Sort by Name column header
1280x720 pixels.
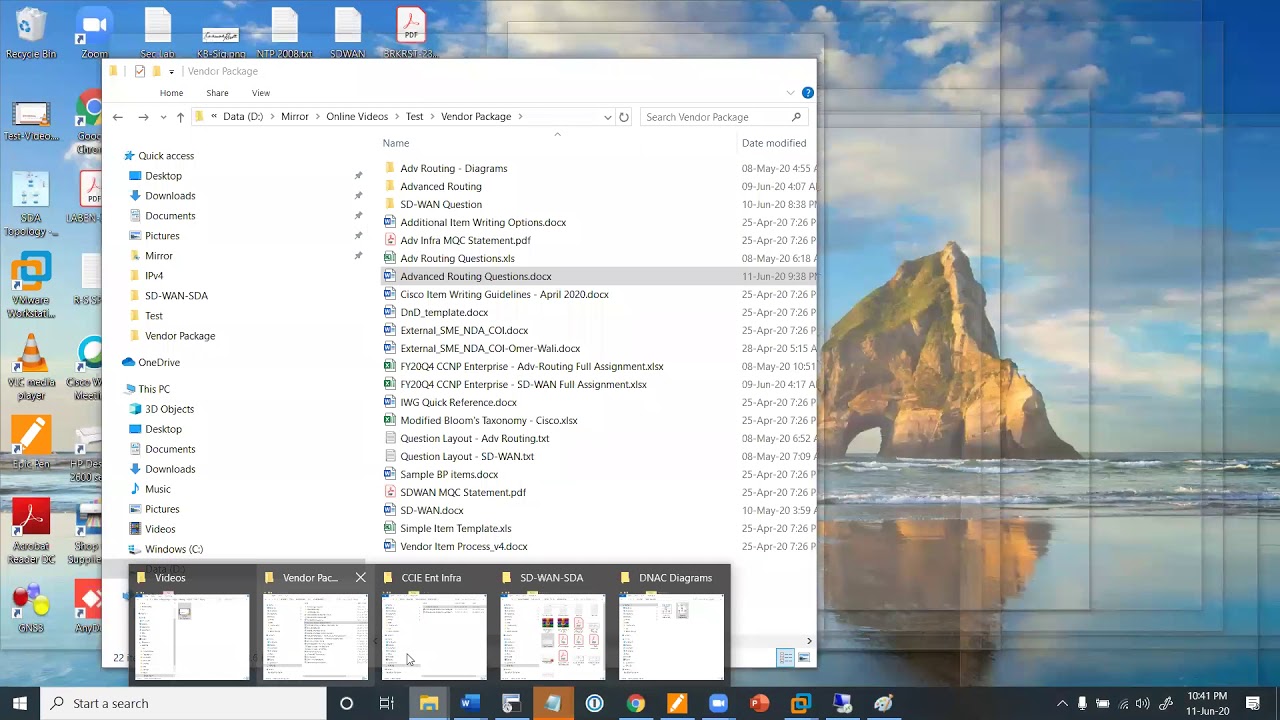395,143
